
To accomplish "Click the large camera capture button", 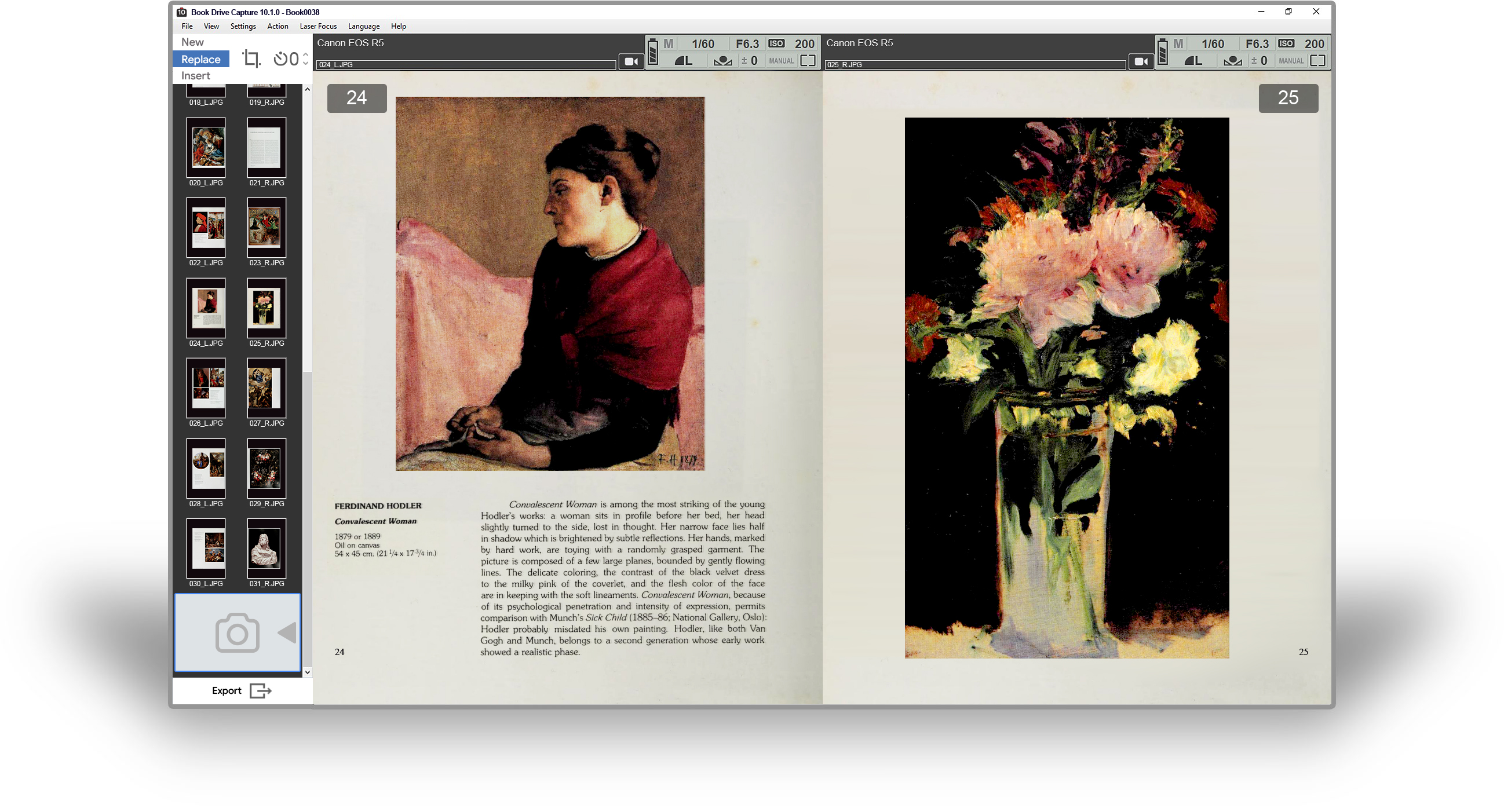I will 237,633.
